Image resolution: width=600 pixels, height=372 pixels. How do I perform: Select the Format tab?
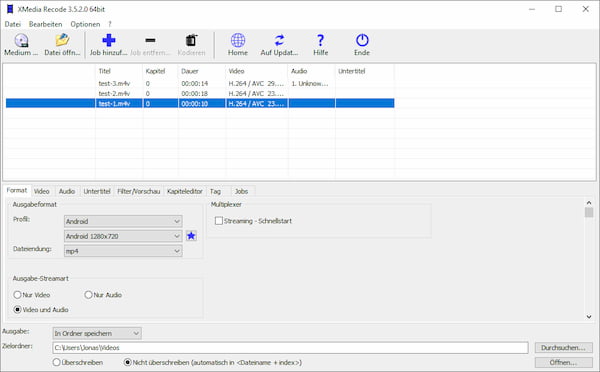[x=17, y=190]
